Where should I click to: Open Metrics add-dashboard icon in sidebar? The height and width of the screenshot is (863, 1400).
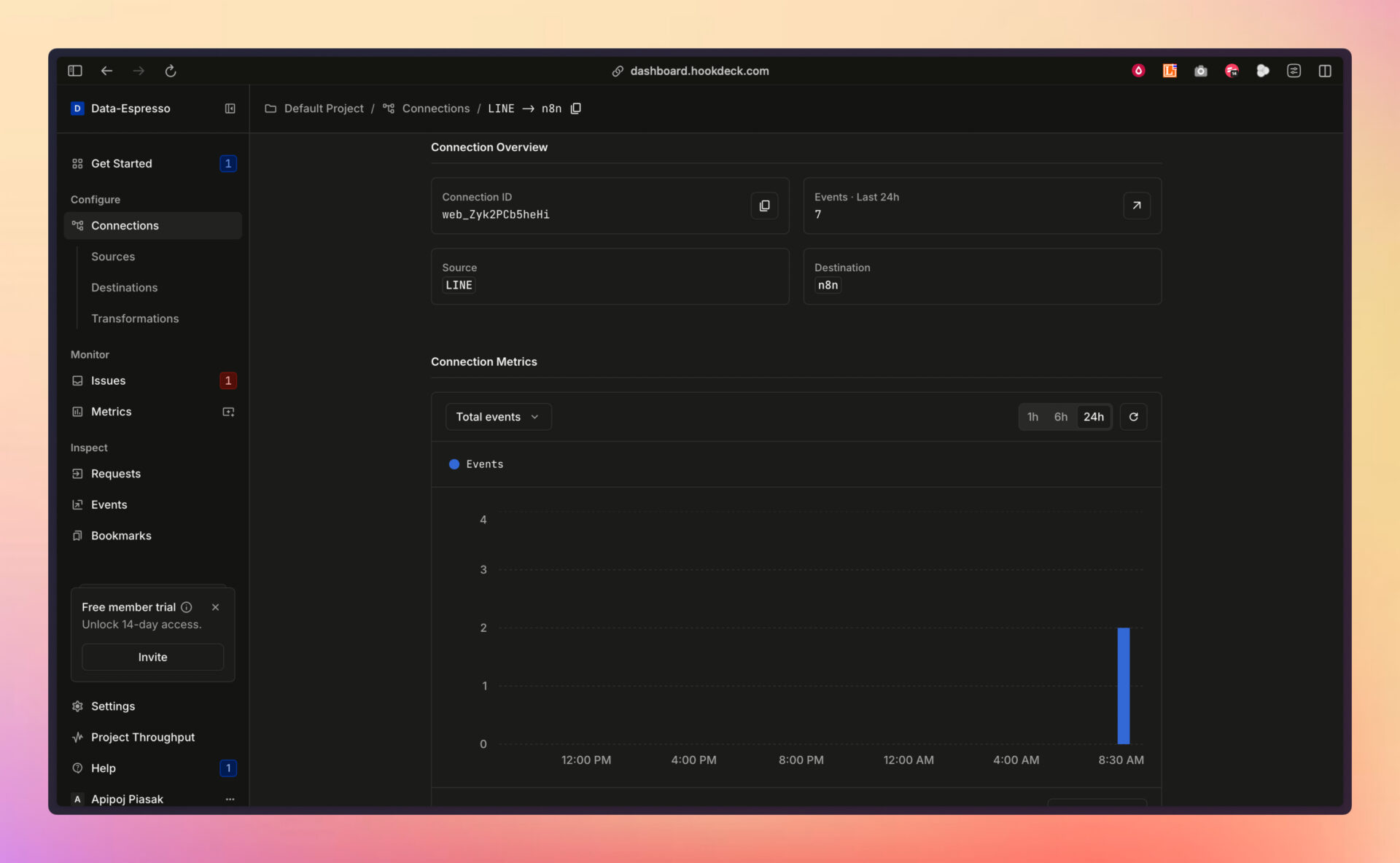228,412
